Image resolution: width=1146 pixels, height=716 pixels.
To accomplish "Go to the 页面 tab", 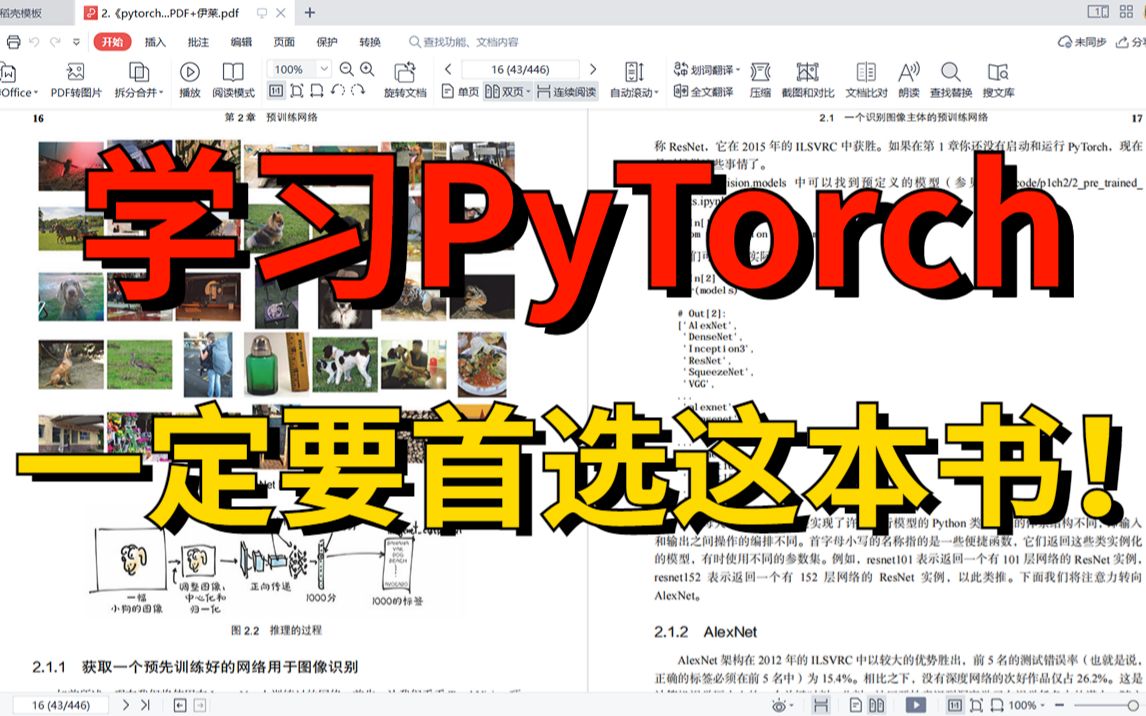I will tap(284, 42).
